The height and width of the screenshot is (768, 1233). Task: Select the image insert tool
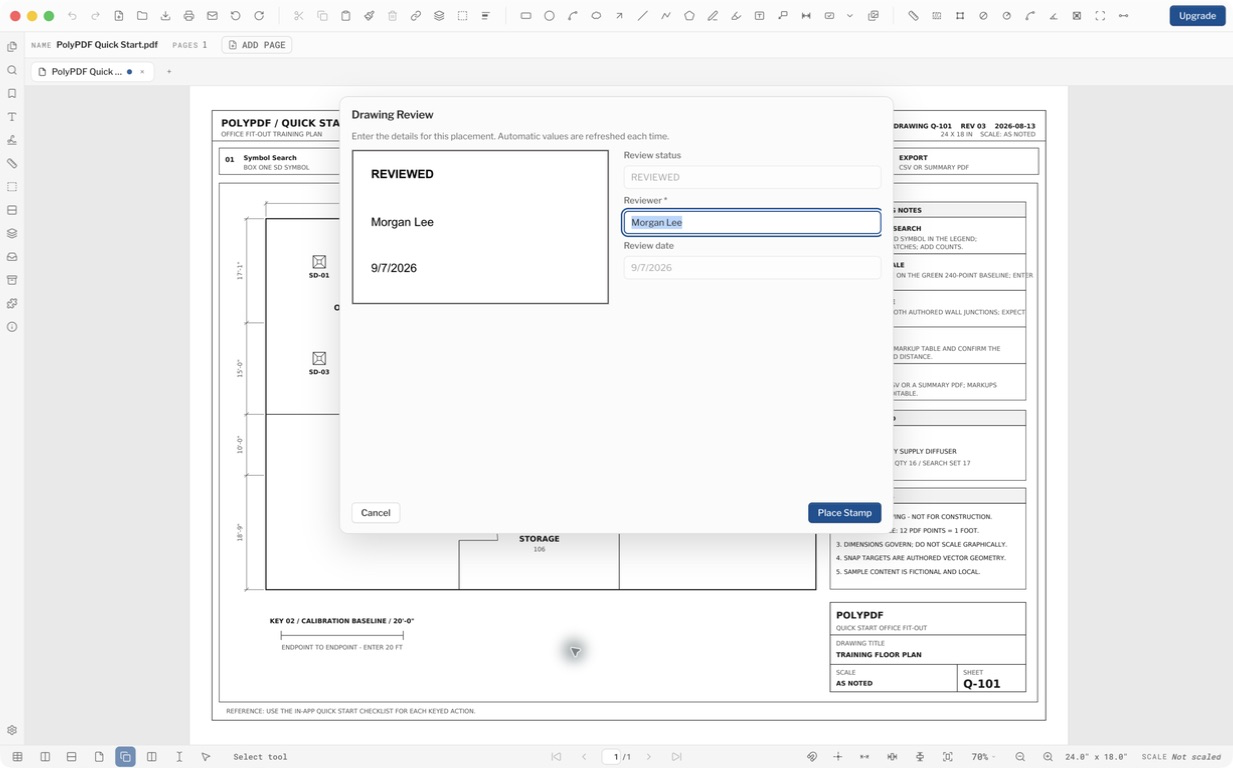(873, 16)
